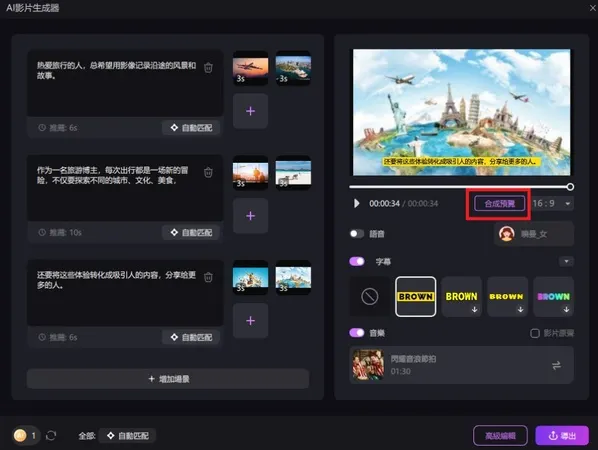Click 自動匹配 for the second scene
The height and width of the screenshot is (450, 598).
click(191, 232)
